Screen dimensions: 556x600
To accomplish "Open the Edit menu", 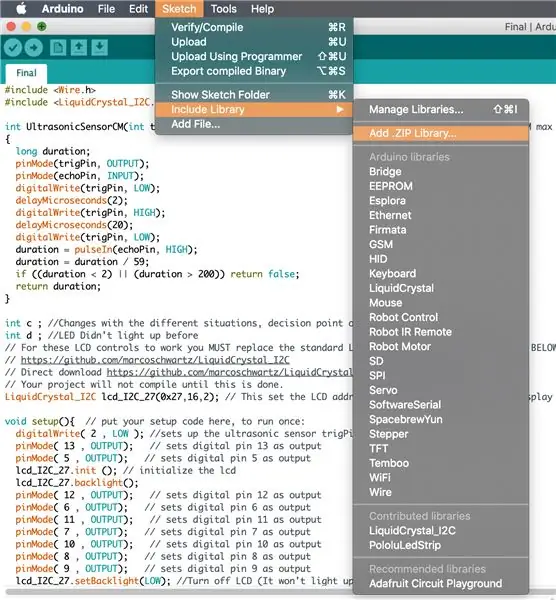I will pos(138,8).
